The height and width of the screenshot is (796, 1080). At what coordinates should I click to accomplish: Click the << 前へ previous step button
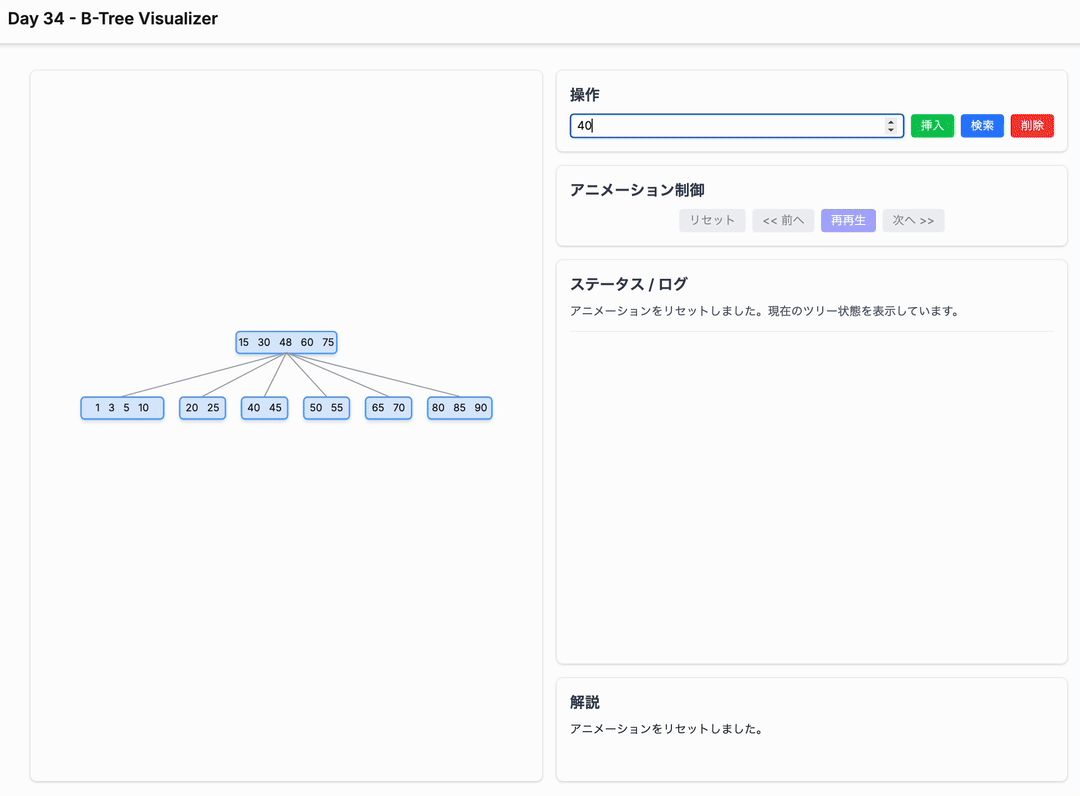pyautogui.click(x=783, y=220)
